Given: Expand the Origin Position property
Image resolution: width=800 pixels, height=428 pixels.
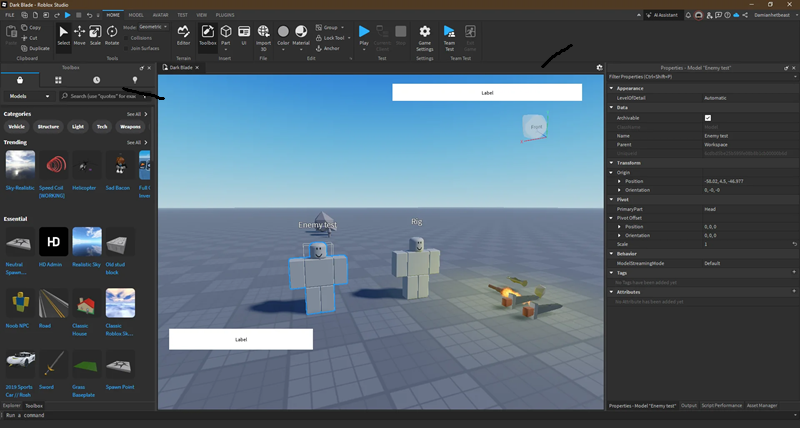Looking at the screenshot, I should (619, 181).
